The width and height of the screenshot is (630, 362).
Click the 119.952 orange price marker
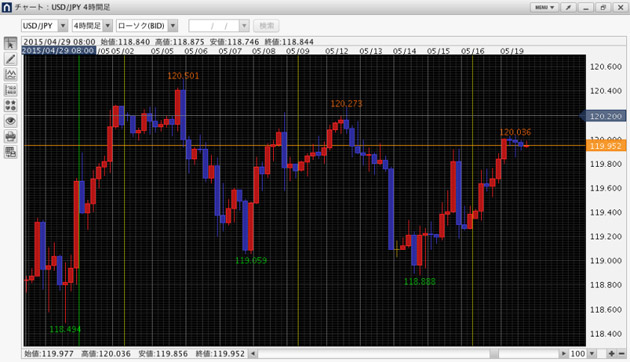(x=606, y=146)
